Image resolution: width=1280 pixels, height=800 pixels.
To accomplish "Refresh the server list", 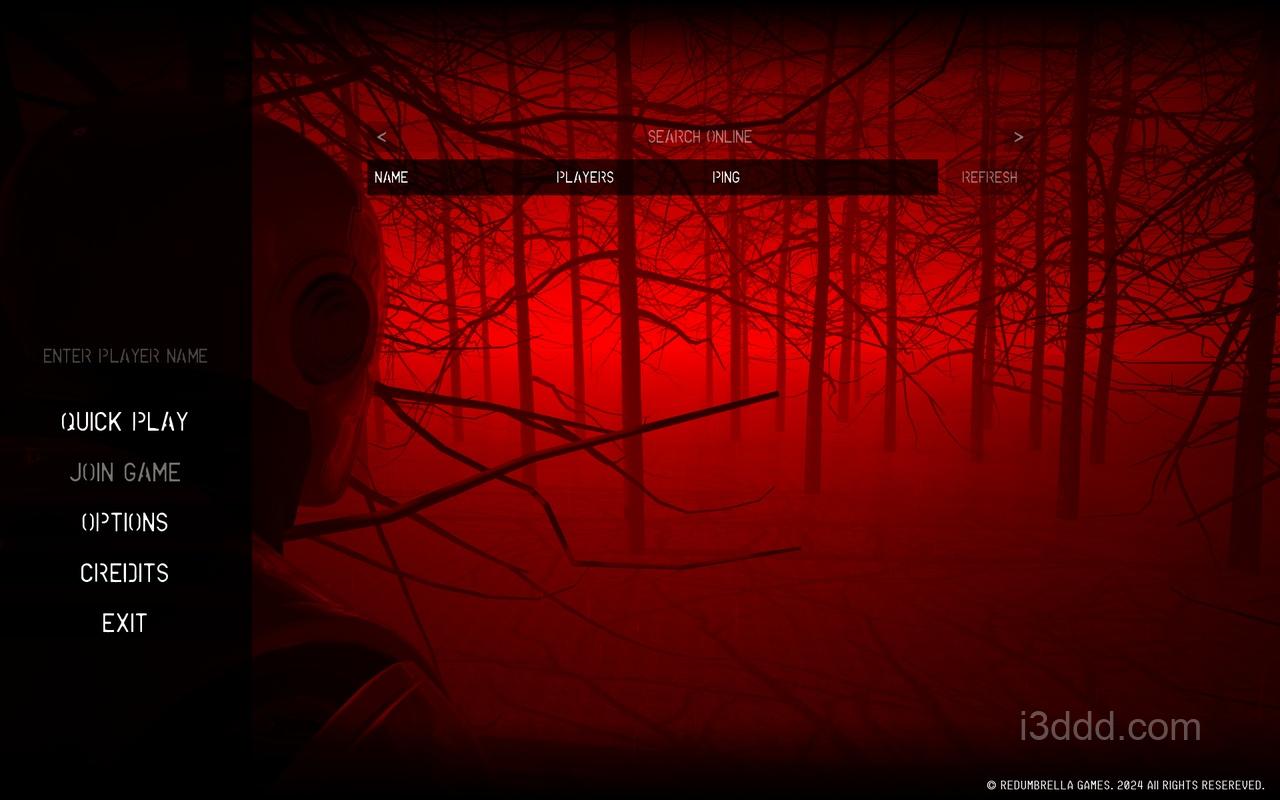I will tap(989, 177).
